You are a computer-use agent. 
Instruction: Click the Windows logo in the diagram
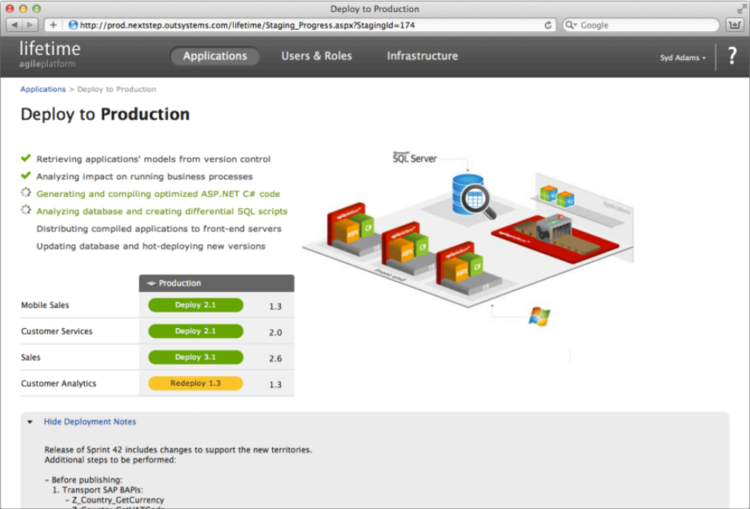click(x=539, y=316)
